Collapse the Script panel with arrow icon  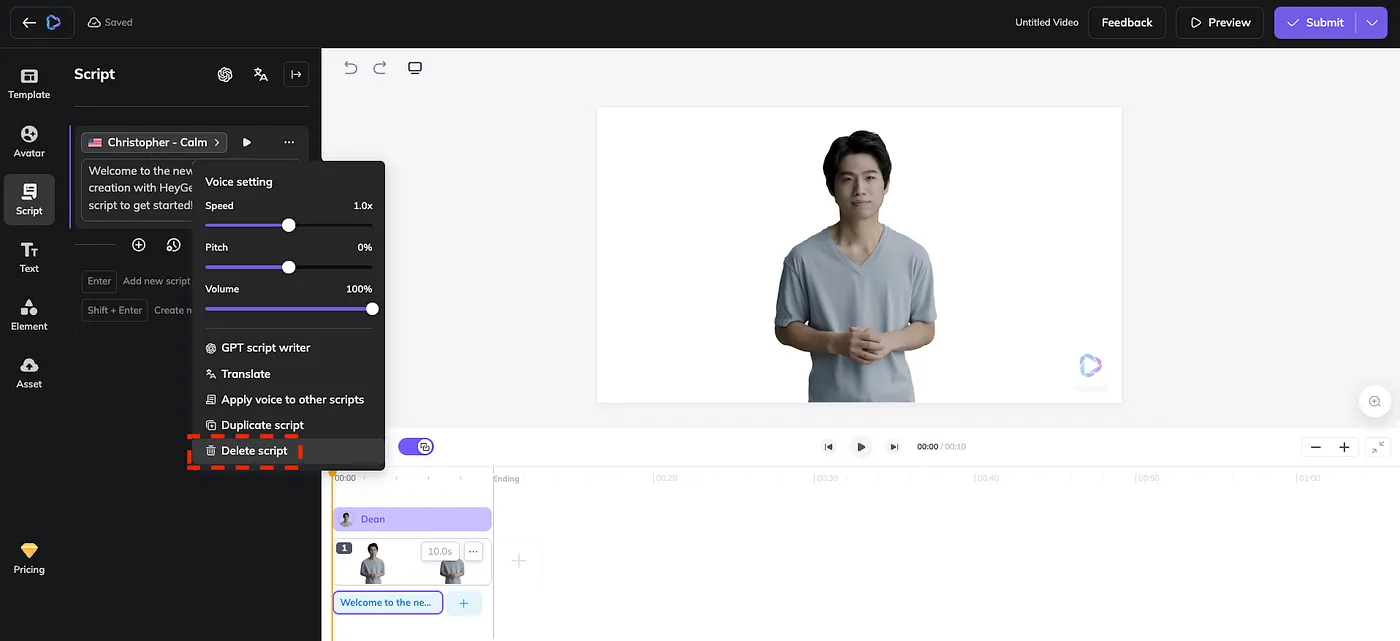coord(296,74)
